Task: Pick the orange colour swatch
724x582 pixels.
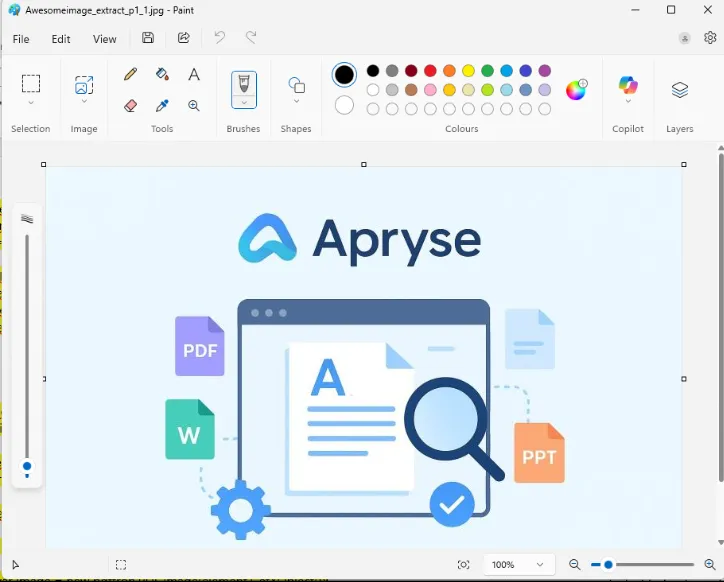Action: (449, 71)
